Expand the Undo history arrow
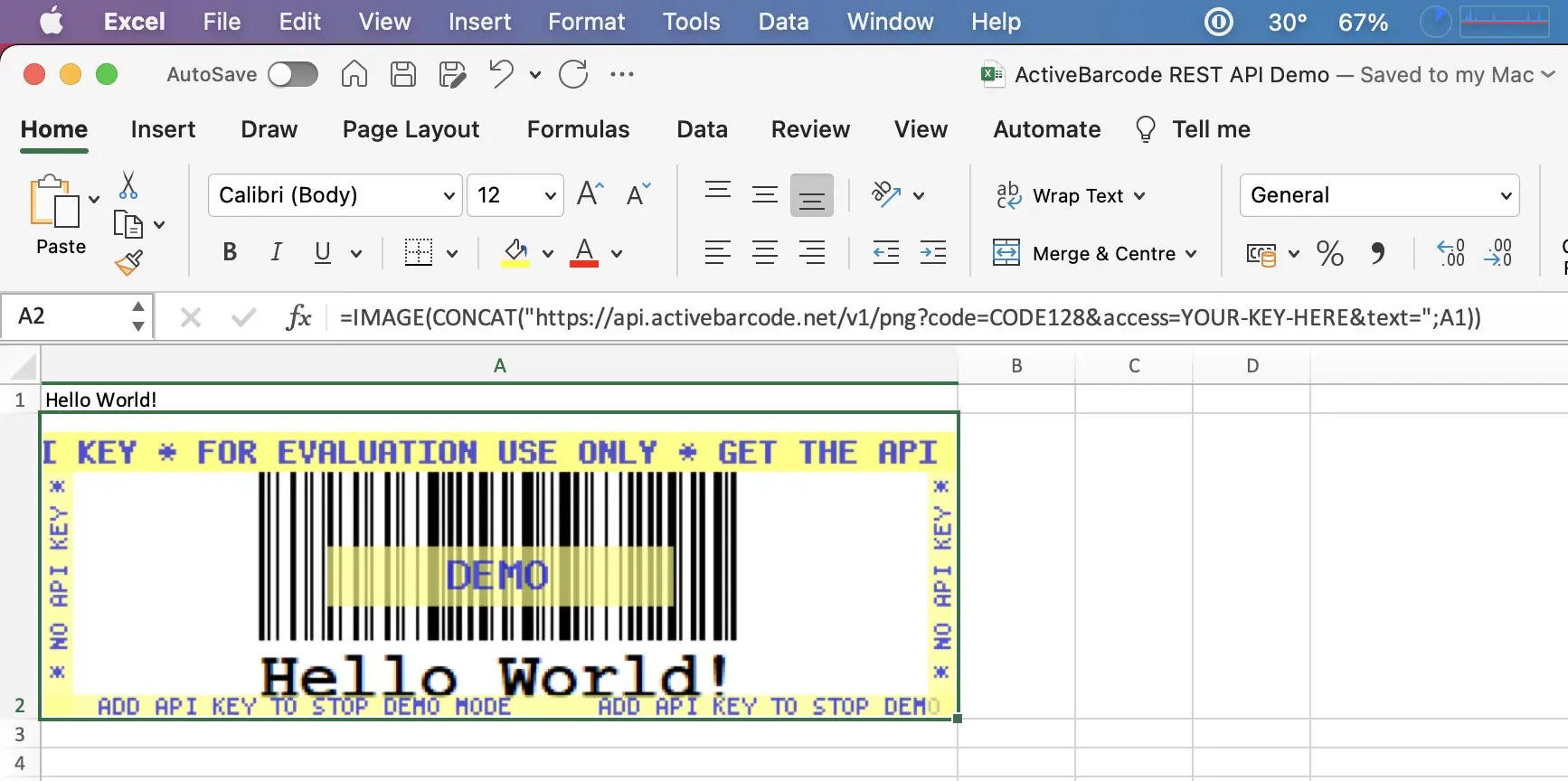Image resolution: width=1568 pixels, height=781 pixels. [535, 74]
